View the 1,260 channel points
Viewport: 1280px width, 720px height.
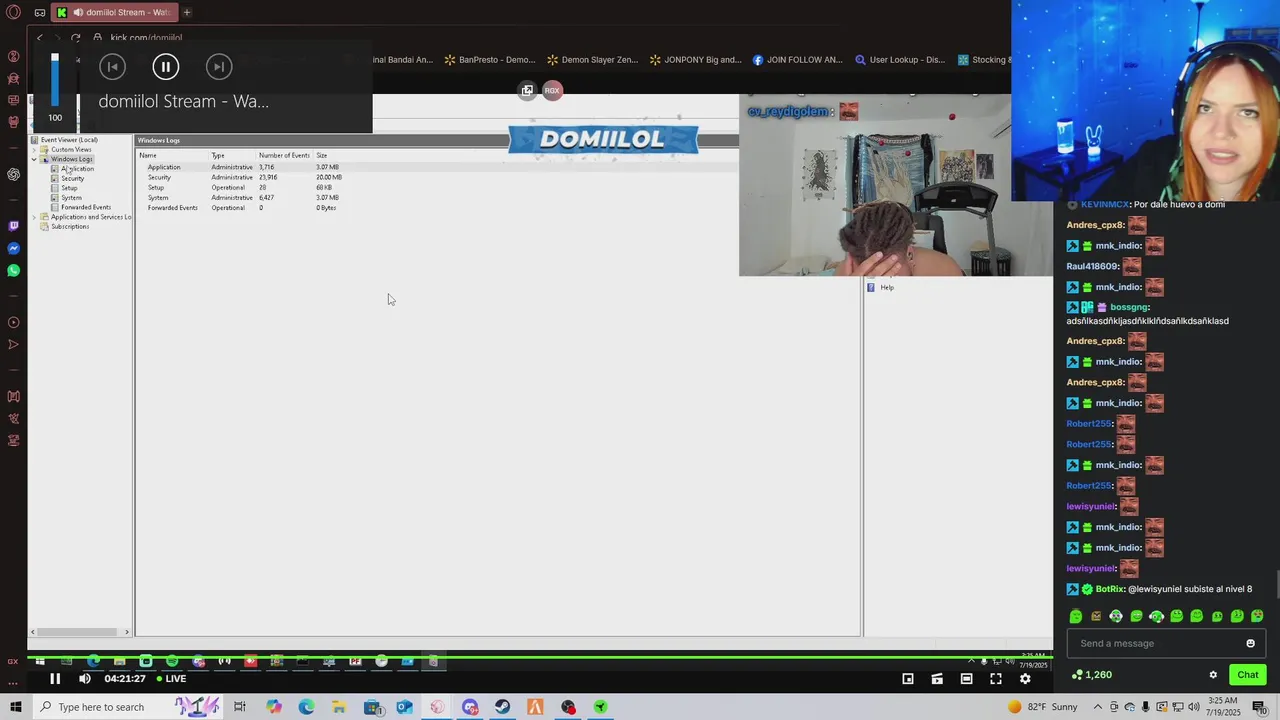click(x=1091, y=675)
